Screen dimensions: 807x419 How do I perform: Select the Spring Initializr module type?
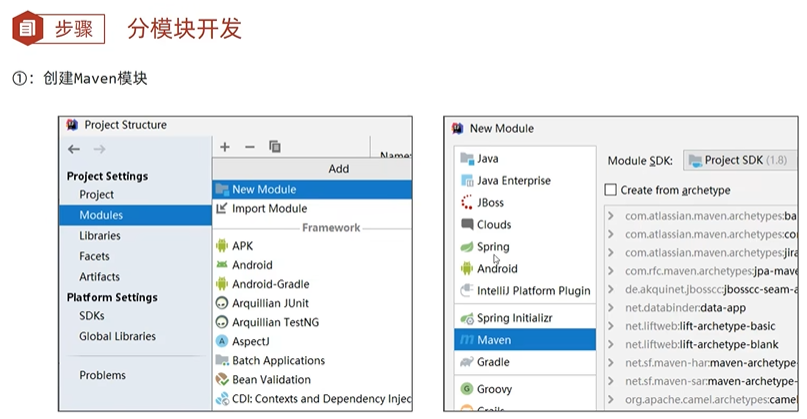tap(514, 318)
